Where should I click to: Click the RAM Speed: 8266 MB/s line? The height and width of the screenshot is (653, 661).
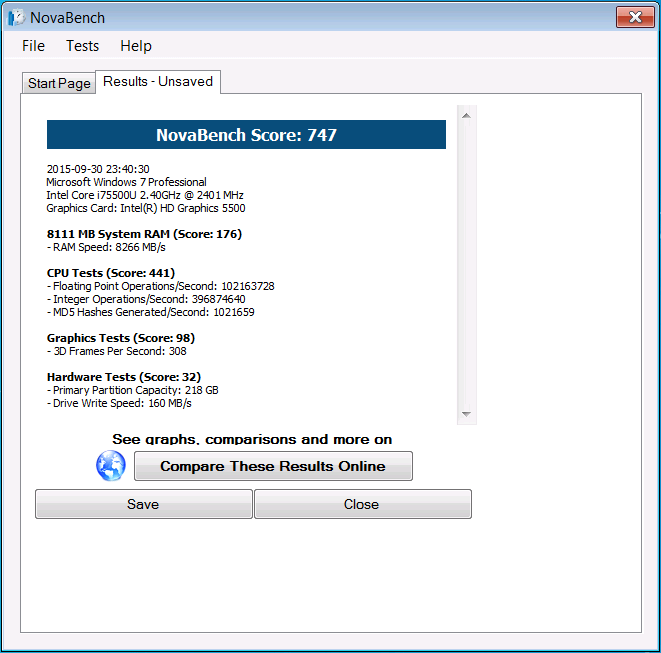coord(106,247)
